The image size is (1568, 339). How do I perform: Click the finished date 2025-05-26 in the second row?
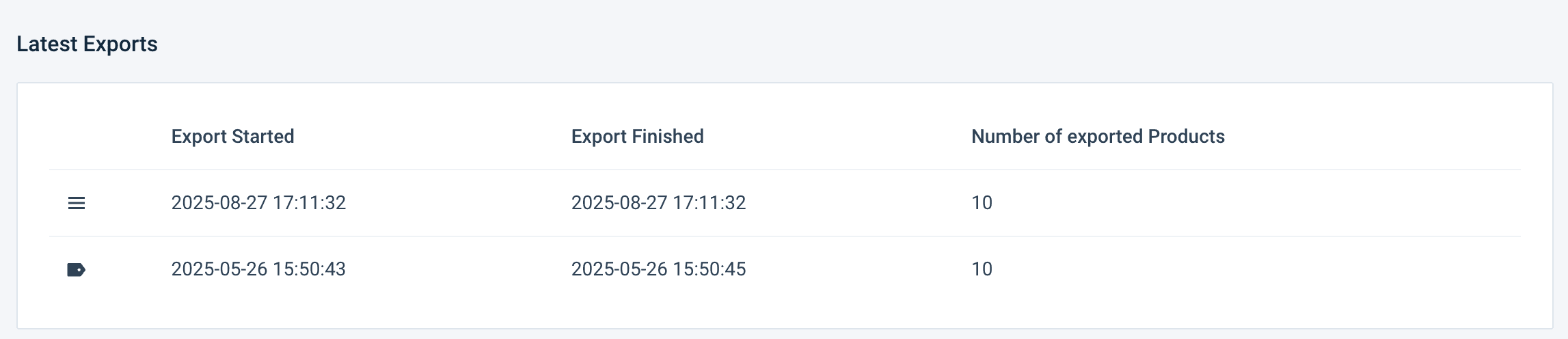point(619,269)
